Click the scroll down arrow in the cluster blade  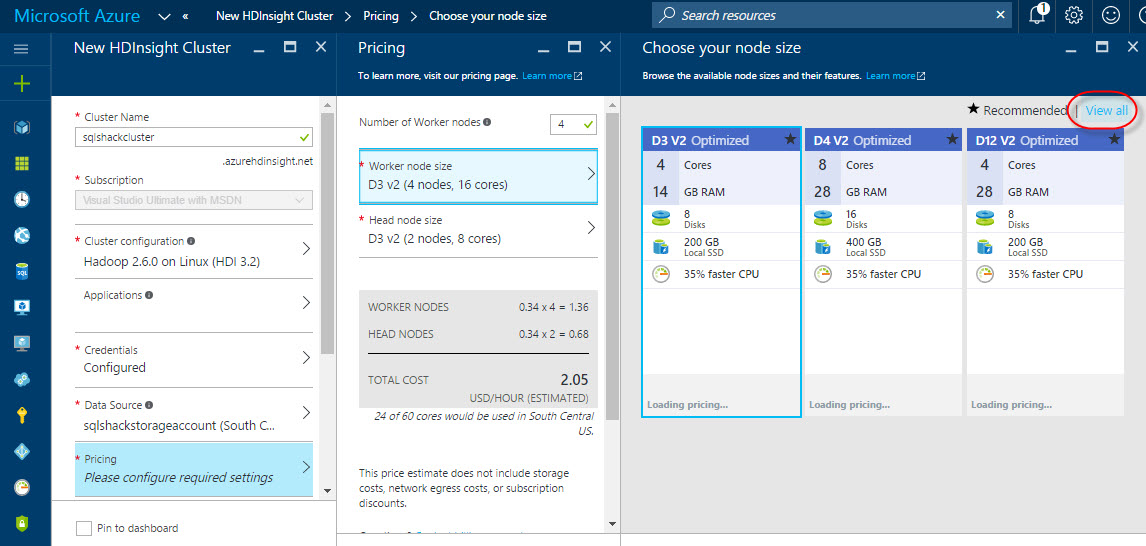tap(327, 491)
